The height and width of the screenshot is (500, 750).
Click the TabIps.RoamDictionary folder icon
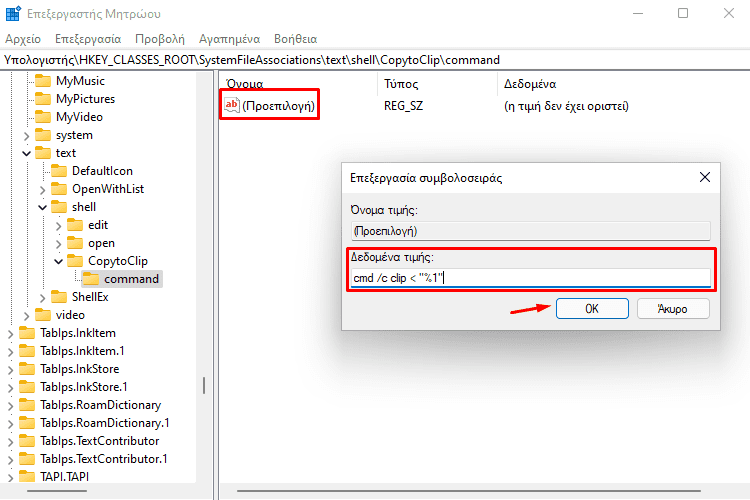(27, 405)
